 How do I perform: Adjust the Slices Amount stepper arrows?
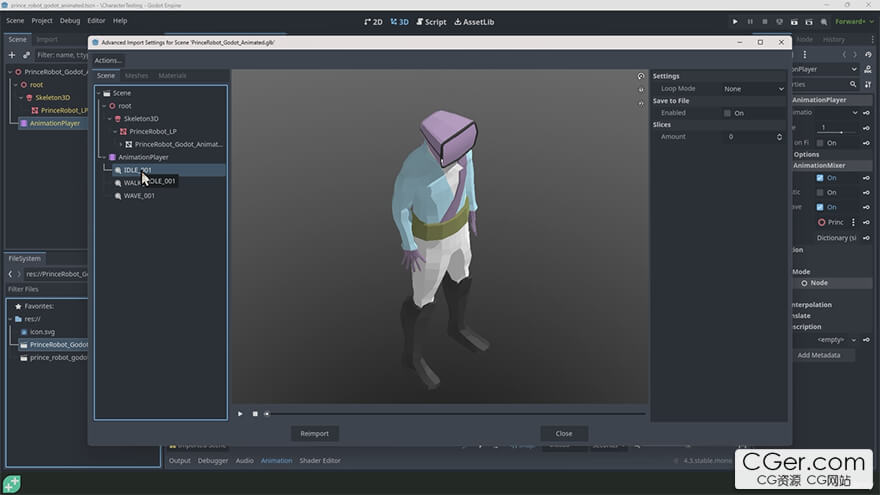pos(779,137)
